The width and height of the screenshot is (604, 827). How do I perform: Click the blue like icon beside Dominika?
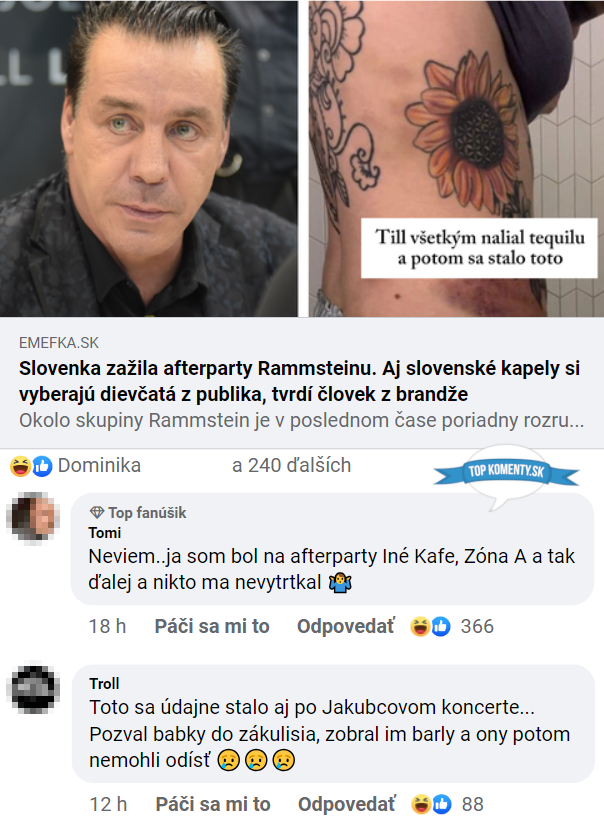42,466
